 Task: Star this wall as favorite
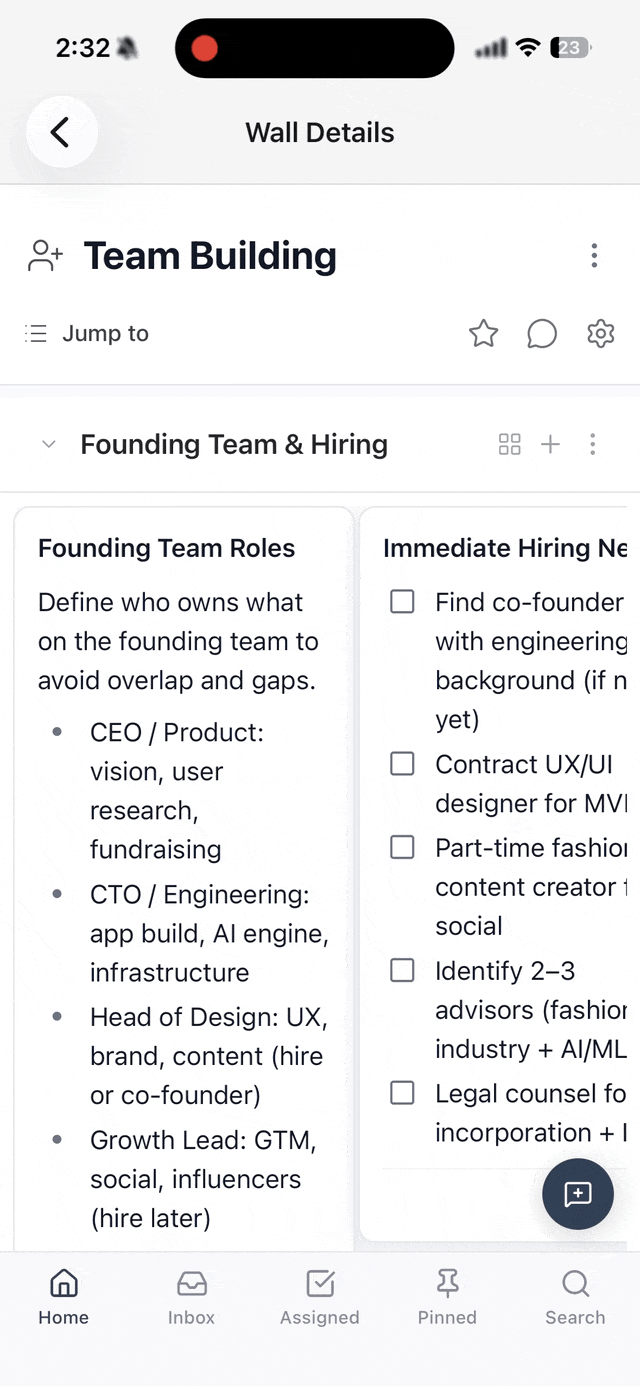click(484, 334)
